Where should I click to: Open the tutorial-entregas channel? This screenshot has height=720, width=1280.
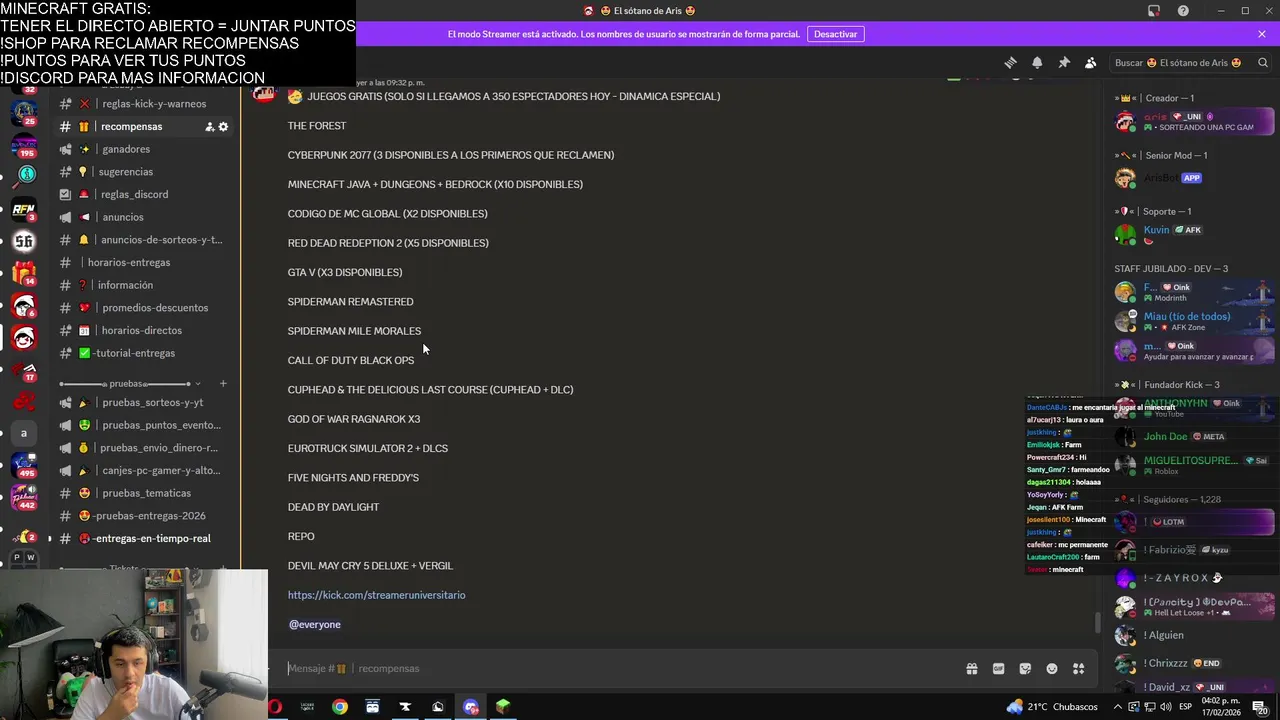[144, 353]
